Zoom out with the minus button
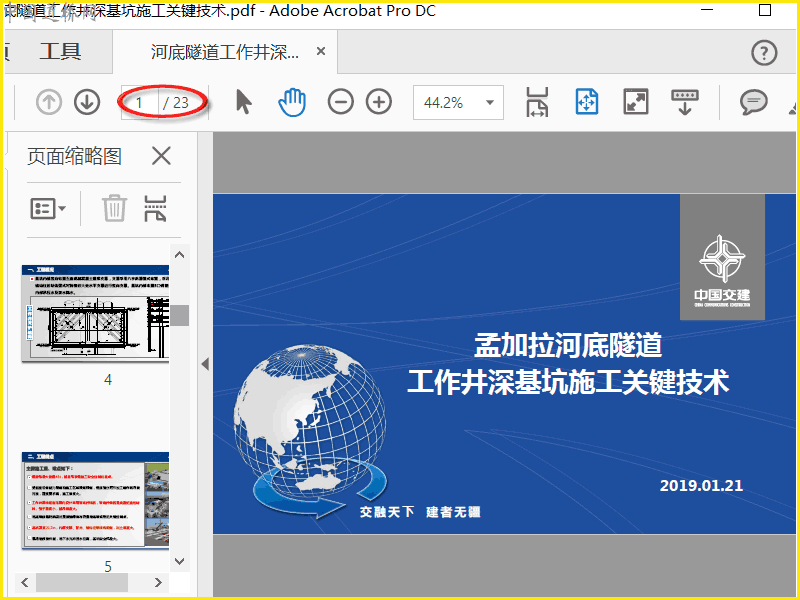The width and height of the screenshot is (800, 600). tap(341, 102)
